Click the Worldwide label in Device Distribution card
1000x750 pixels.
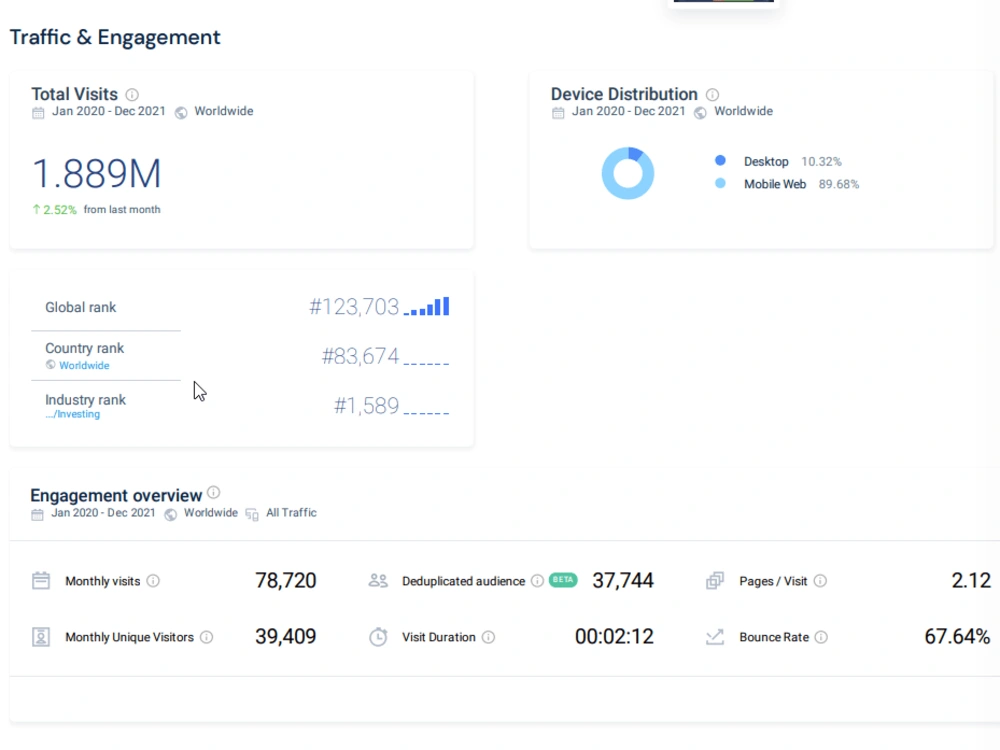[x=744, y=111]
